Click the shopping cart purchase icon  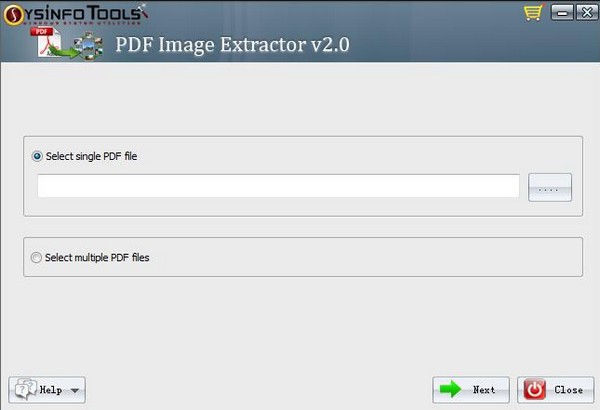point(533,13)
